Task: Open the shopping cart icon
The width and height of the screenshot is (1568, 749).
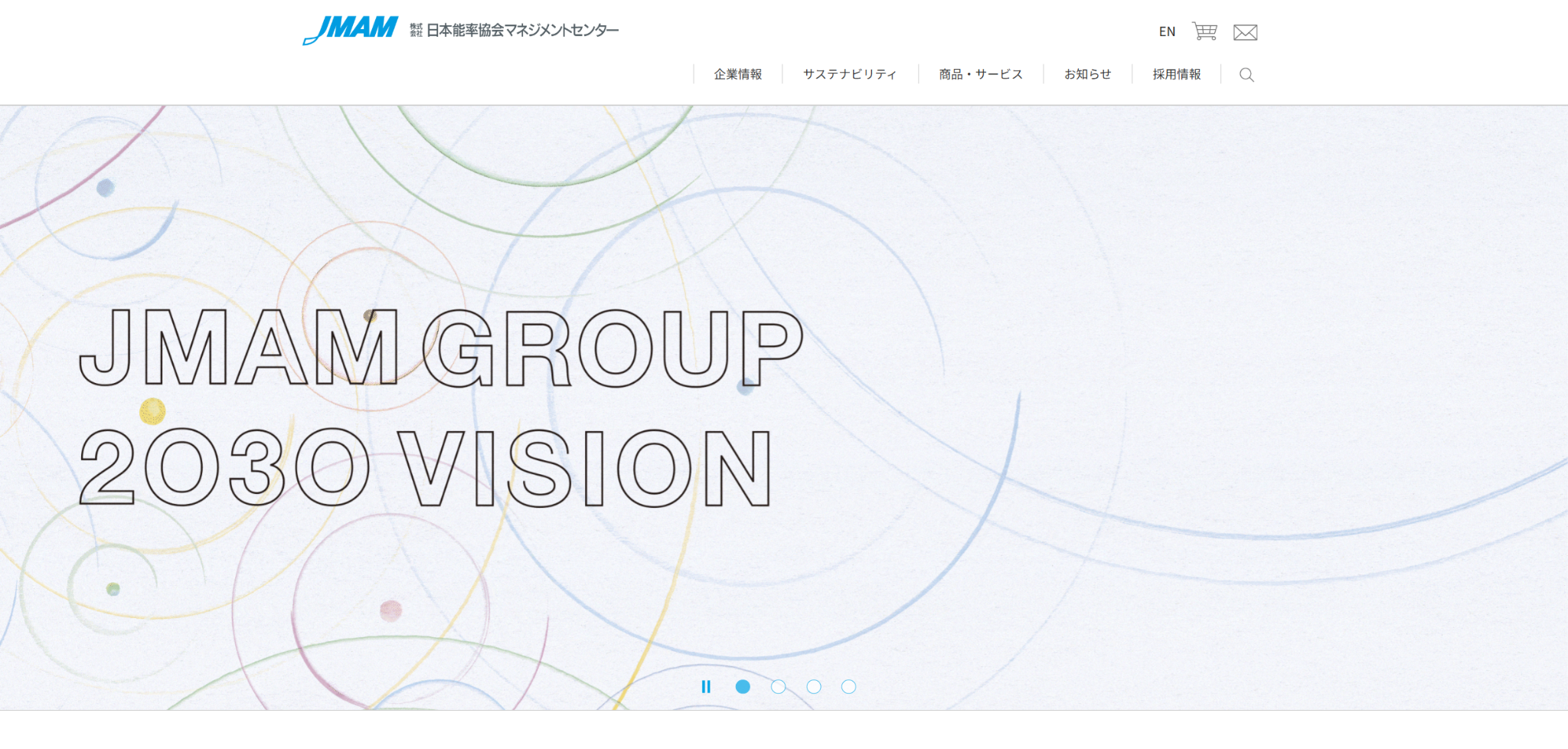Action: click(1204, 31)
